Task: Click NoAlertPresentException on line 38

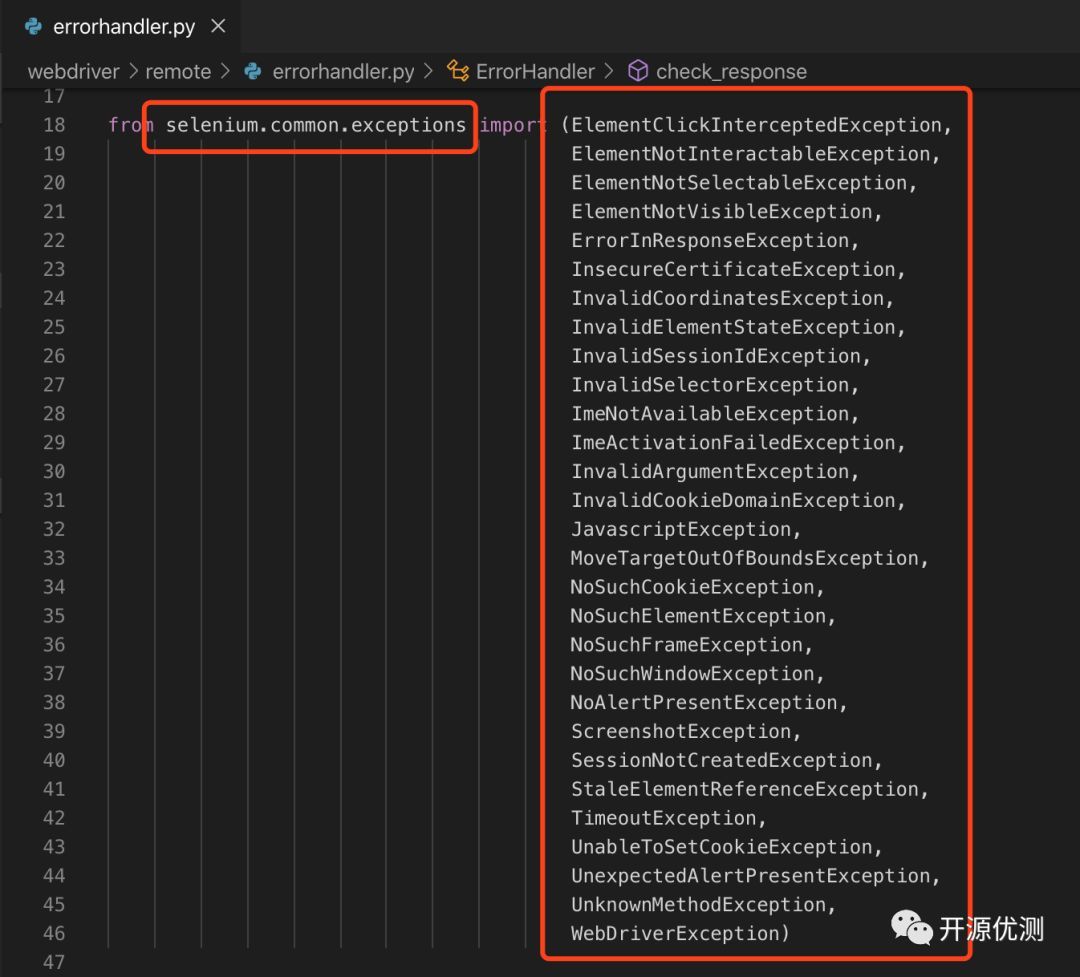Action: (x=705, y=703)
